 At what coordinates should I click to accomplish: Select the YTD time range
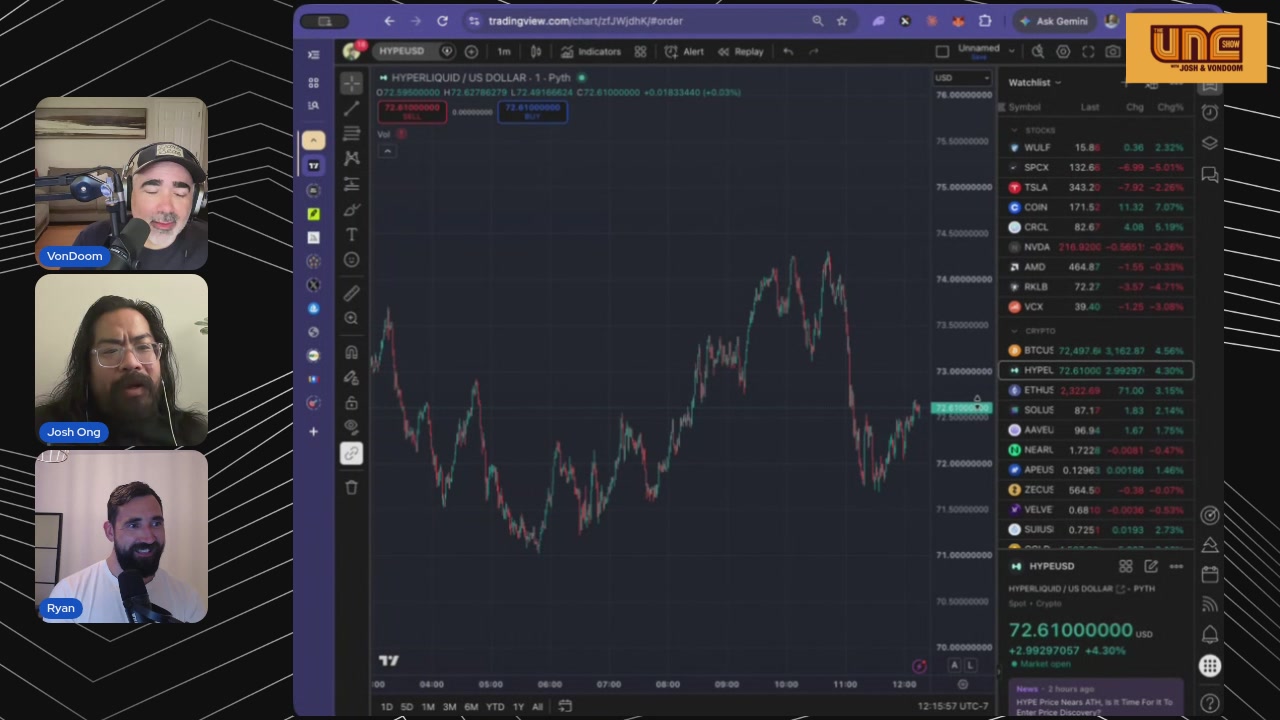click(495, 707)
